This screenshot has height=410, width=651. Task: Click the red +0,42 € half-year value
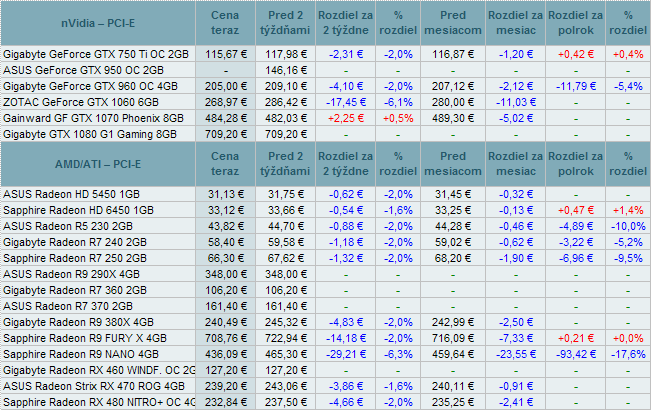(576, 54)
